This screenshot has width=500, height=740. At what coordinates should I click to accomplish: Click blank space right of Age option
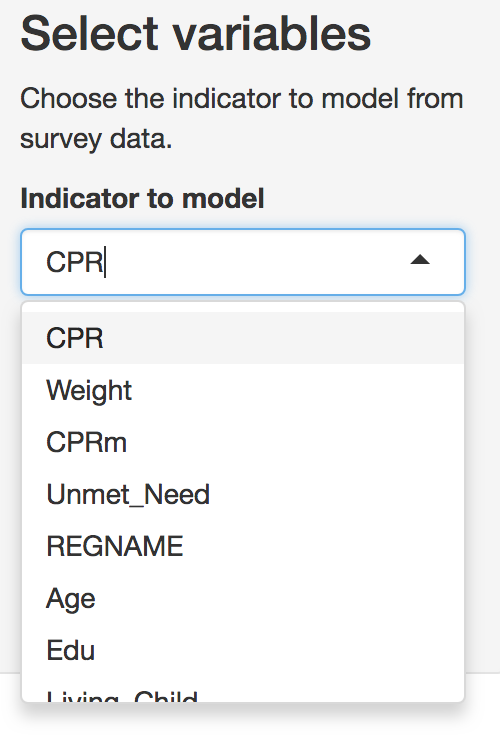[279, 598]
